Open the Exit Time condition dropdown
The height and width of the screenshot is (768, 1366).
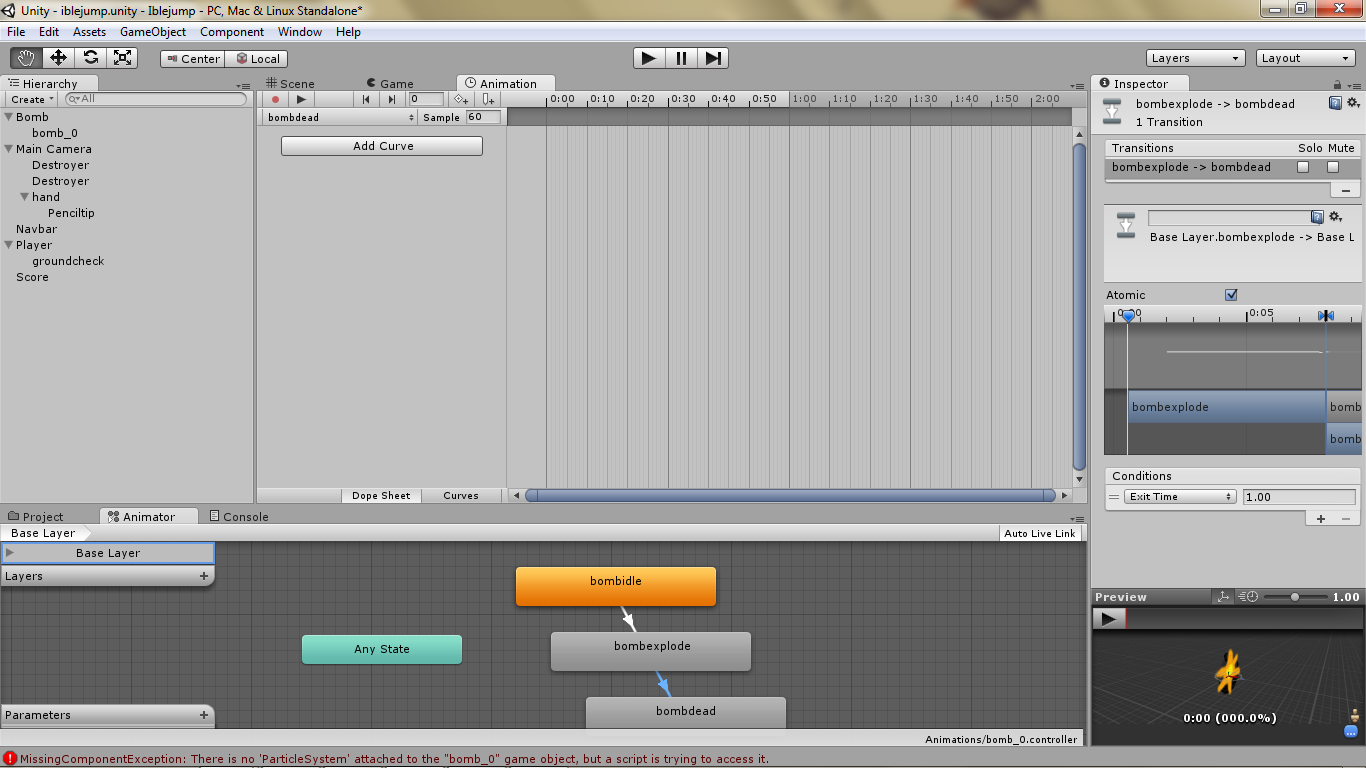point(1181,497)
